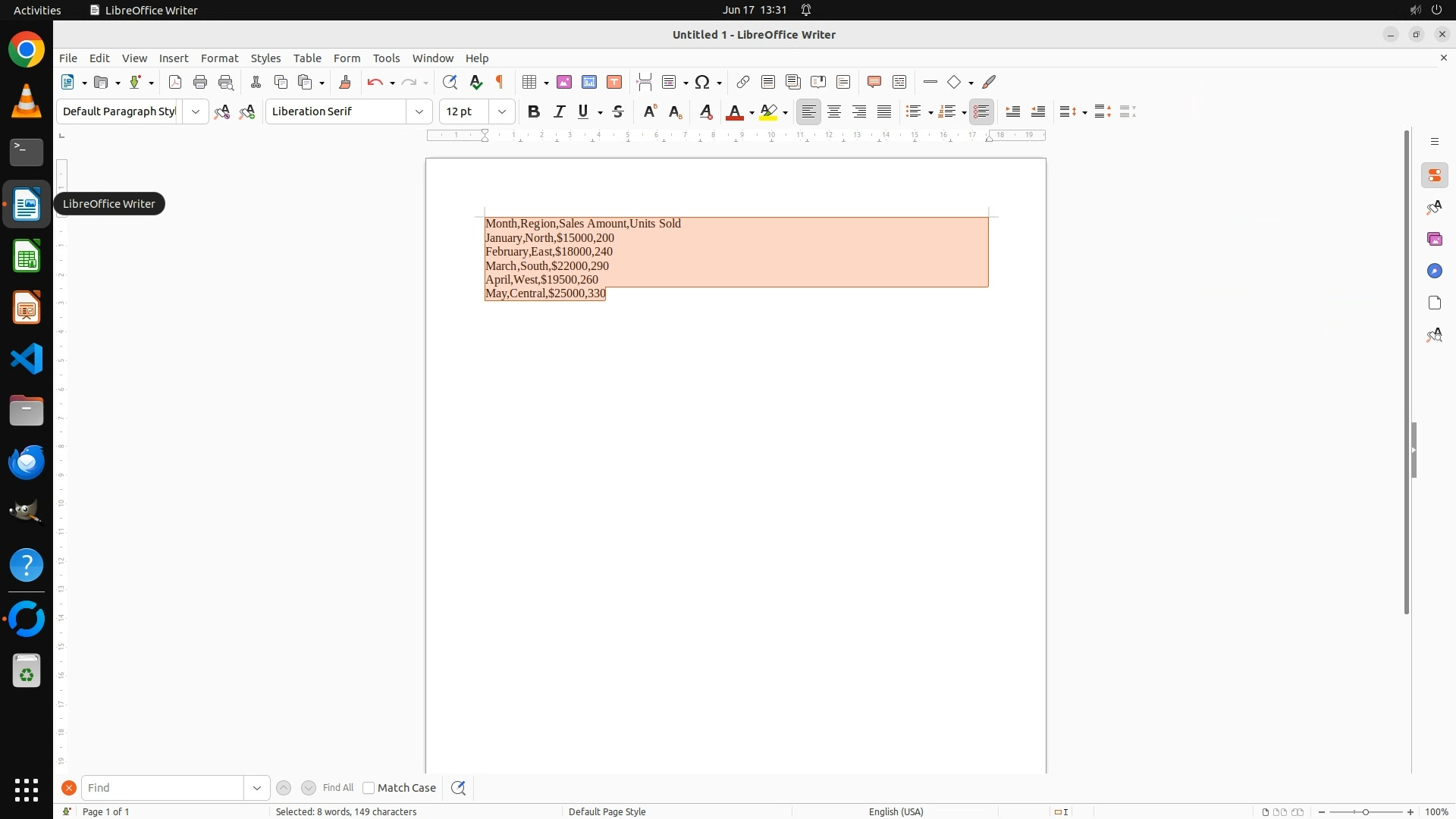Viewport: 1456px width, 819px height.
Task: Click the Find All button
Action: (338, 788)
